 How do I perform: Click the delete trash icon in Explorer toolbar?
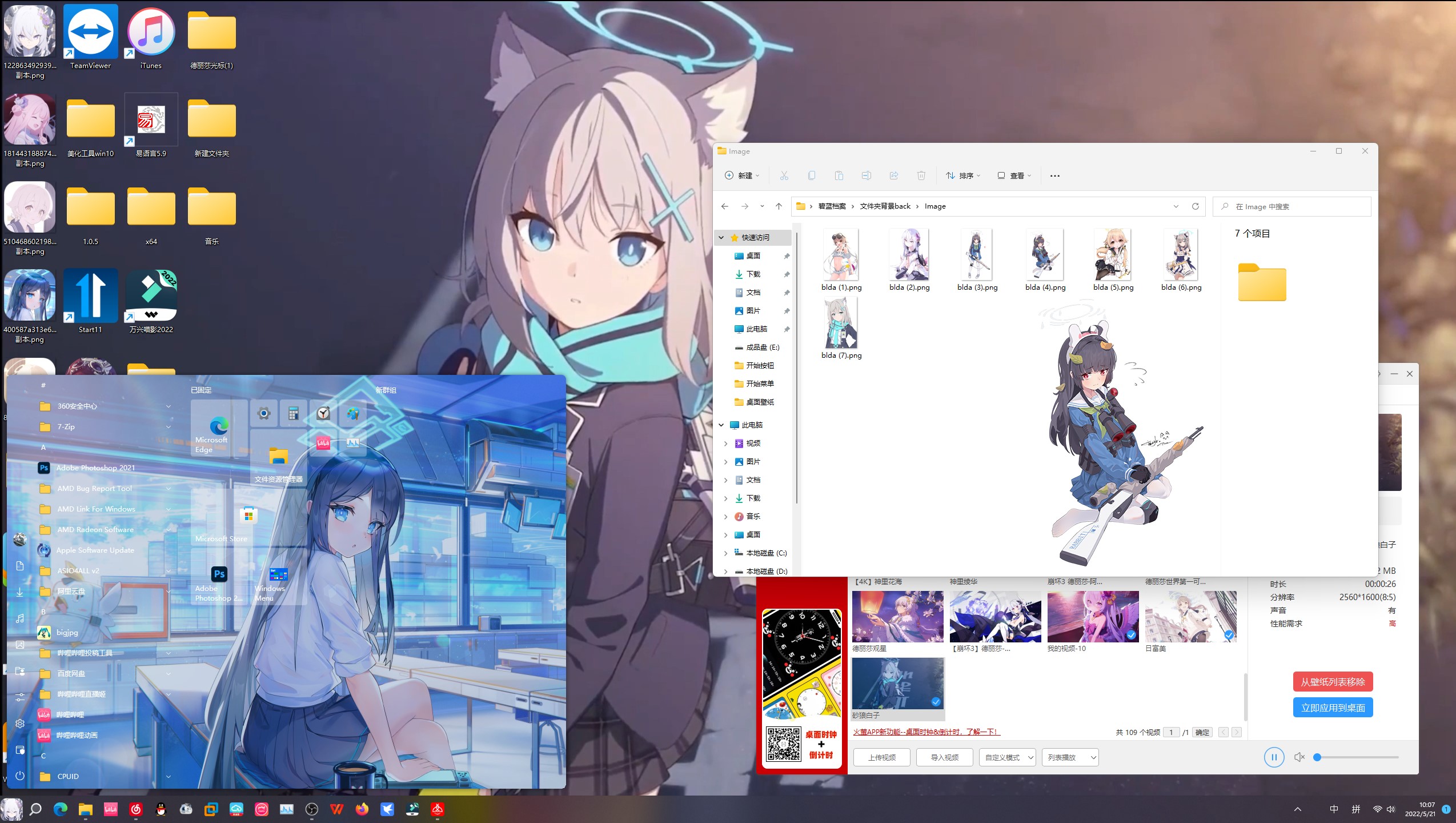click(921, 175)
